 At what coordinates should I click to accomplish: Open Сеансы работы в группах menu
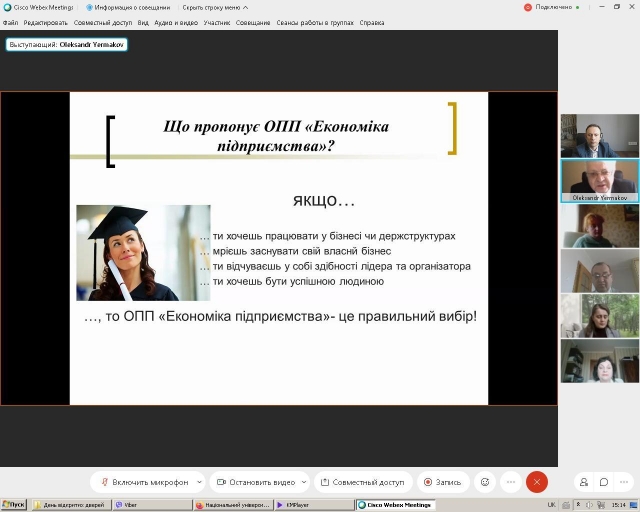[315, 23]
